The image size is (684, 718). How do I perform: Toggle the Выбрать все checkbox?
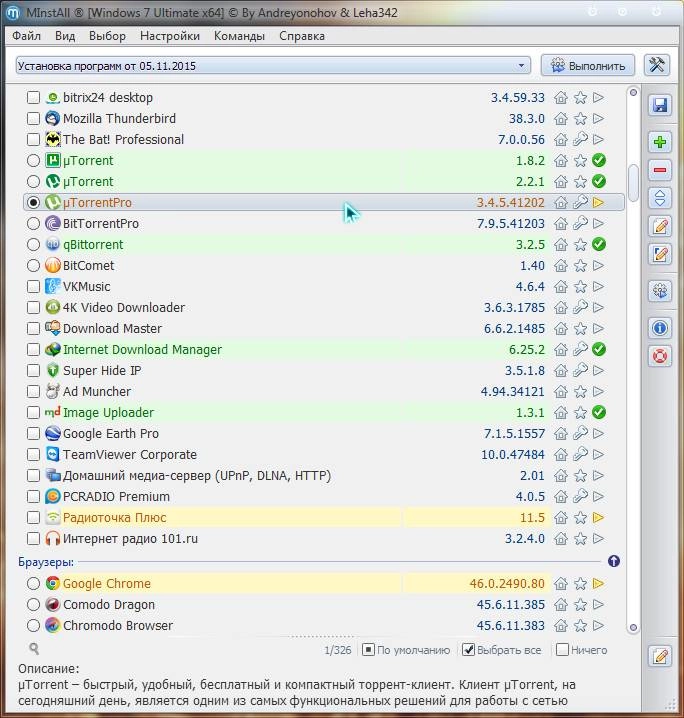[x=468, y=649]
